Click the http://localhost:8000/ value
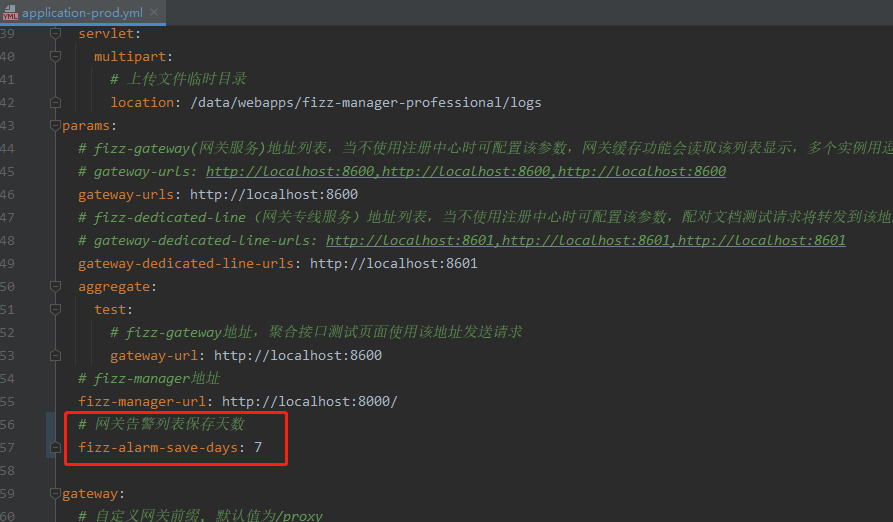The width and height of the screenshot is (893, 522). [310, 401]
